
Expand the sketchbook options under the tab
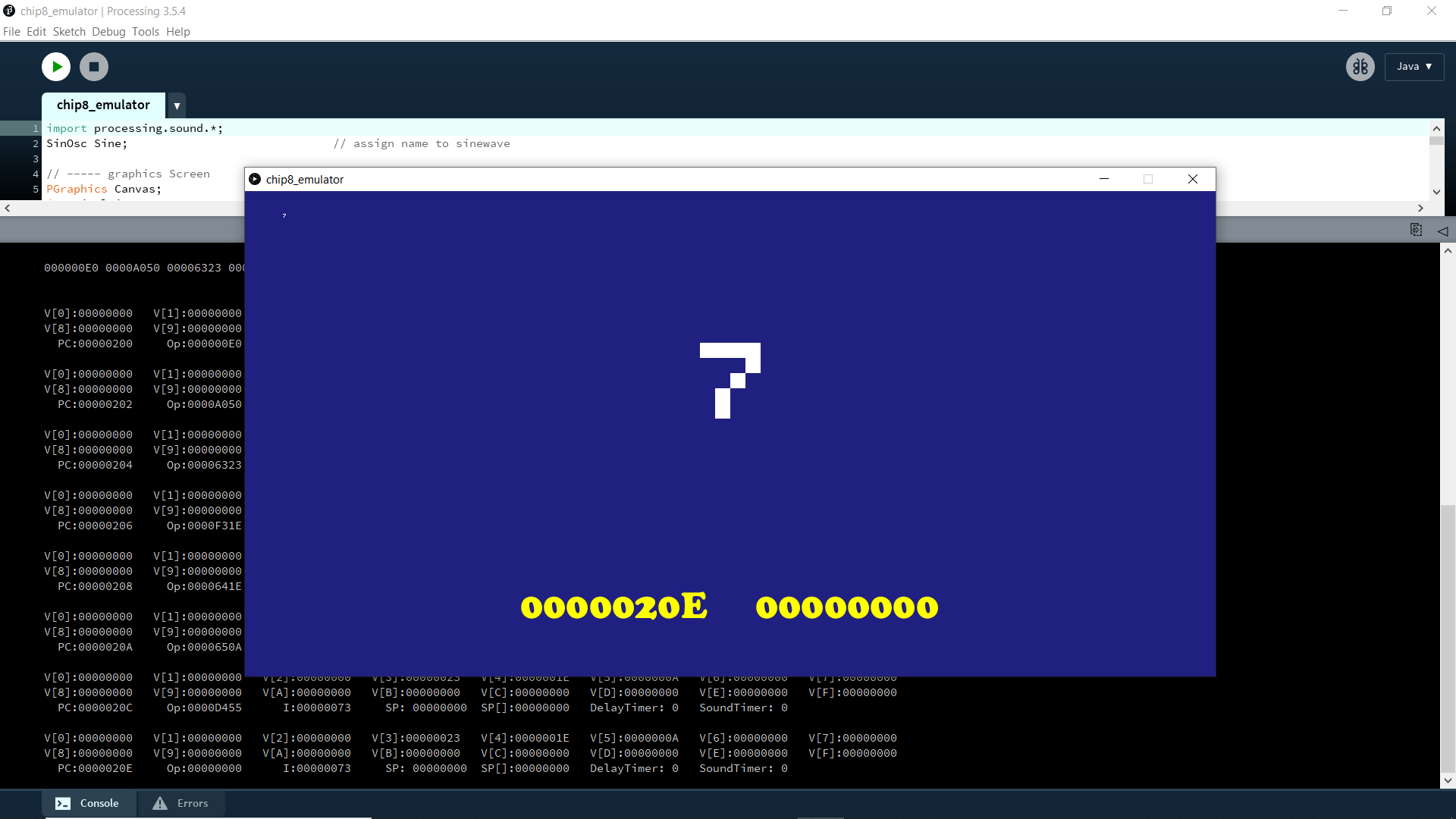tap(176, 105)
